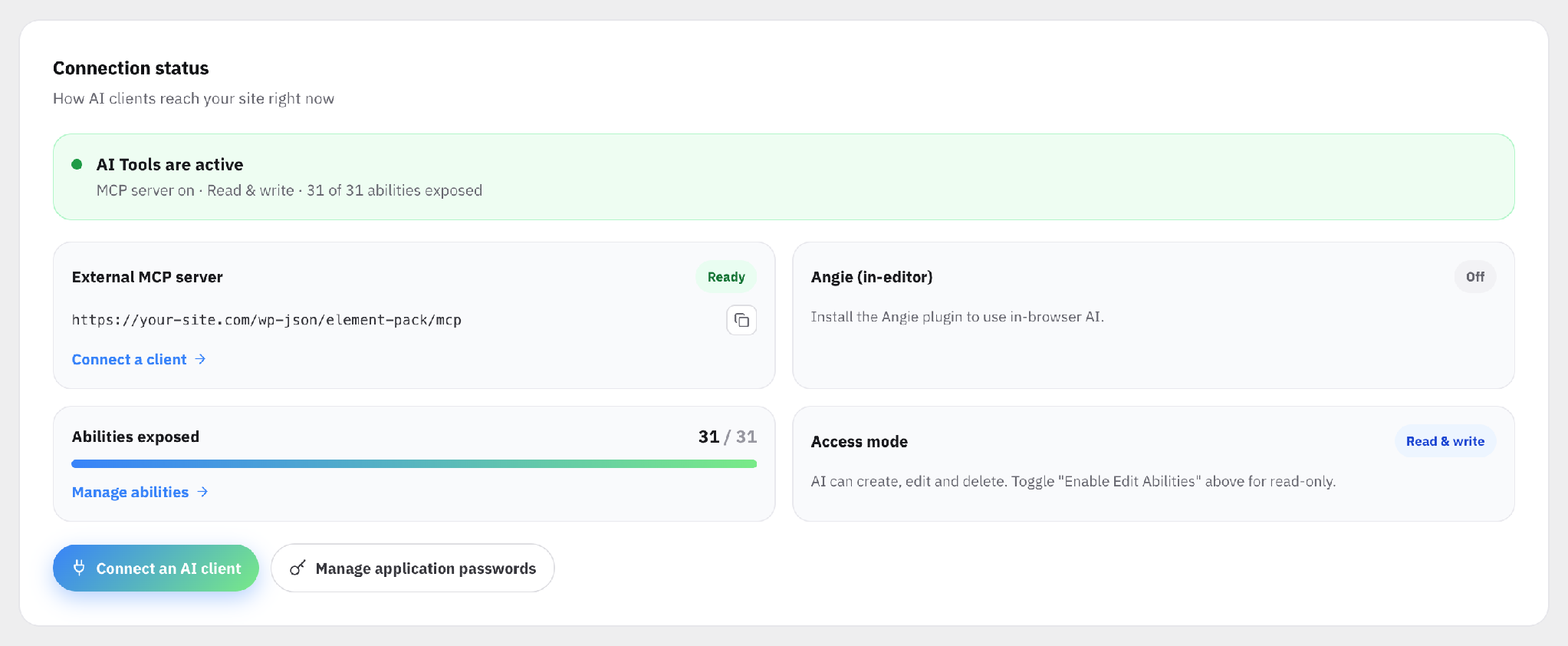Click the Abilities exposed label

[x=136, y=437]
